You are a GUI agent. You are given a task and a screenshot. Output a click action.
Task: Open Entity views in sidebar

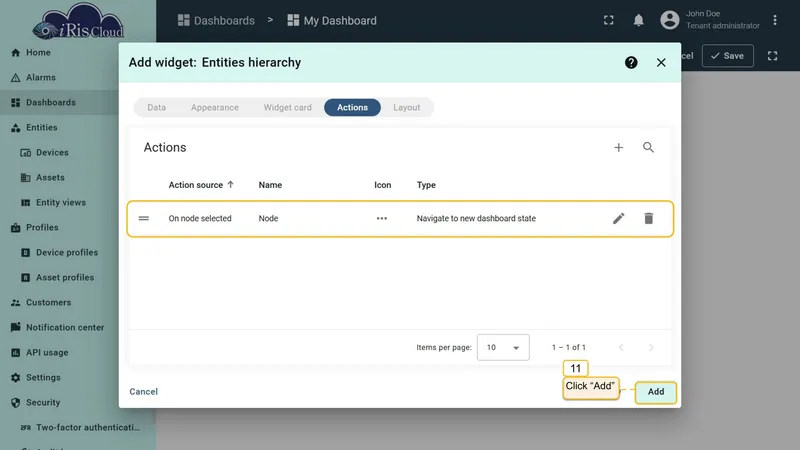tap(59, 203)
